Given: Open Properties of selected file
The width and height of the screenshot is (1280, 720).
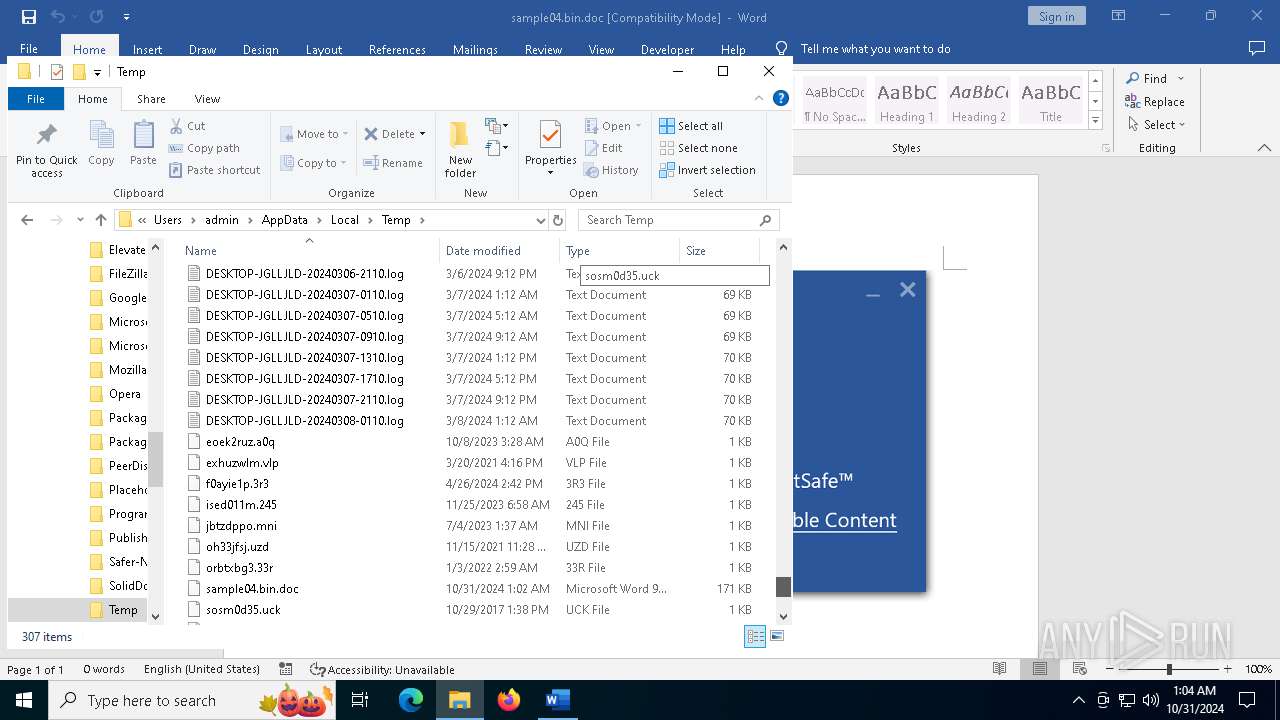Looking at the screenshot, I should 550,146.
